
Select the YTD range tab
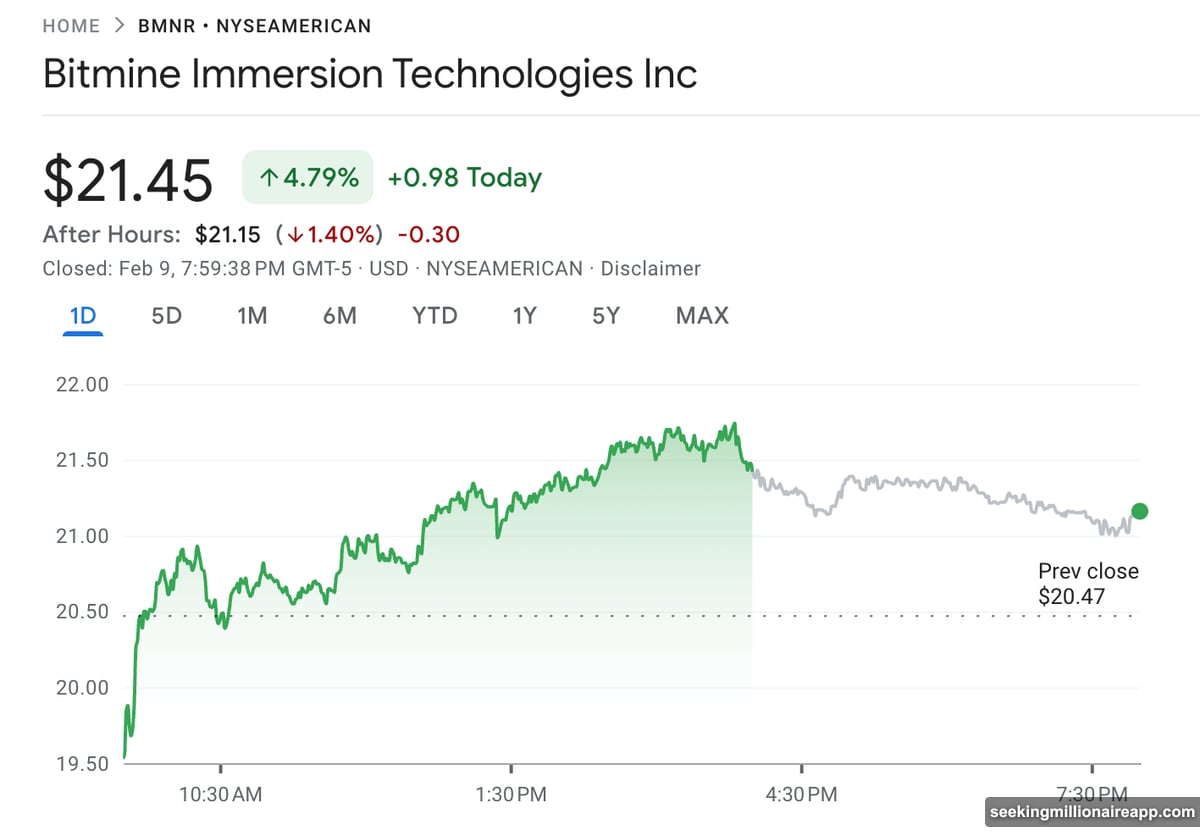[x=435, y=316]
